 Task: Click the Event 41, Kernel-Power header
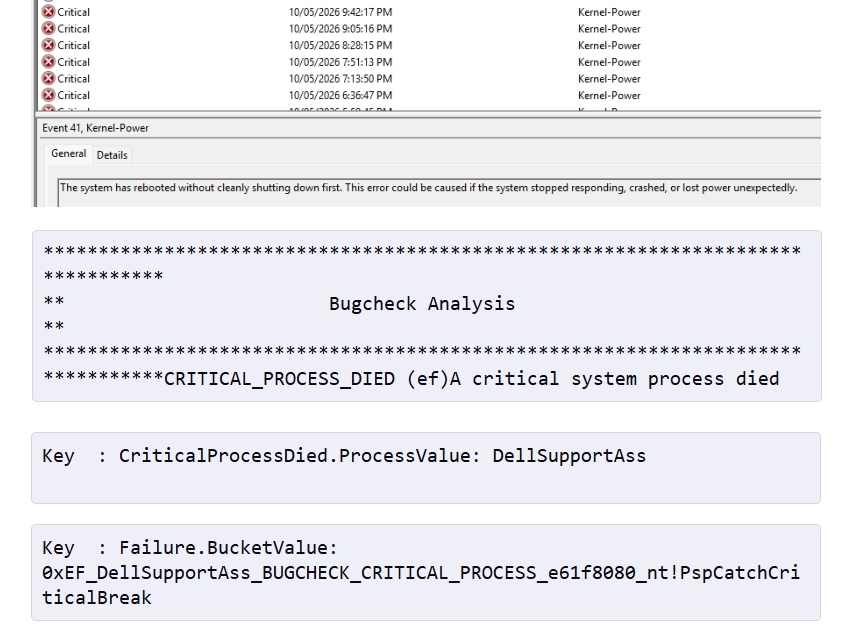[x=95, y=128]
